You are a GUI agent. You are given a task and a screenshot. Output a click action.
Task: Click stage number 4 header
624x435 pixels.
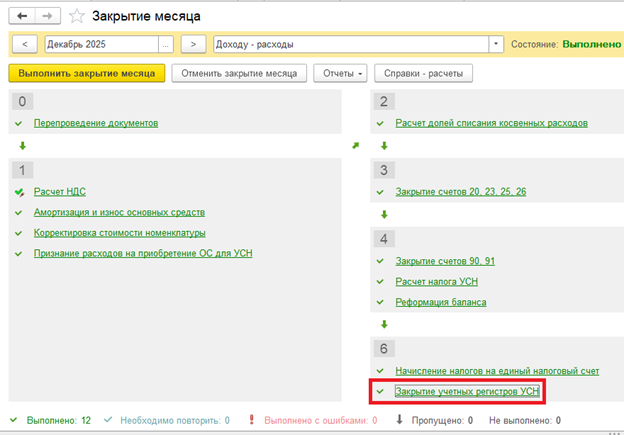click(384, 239)
